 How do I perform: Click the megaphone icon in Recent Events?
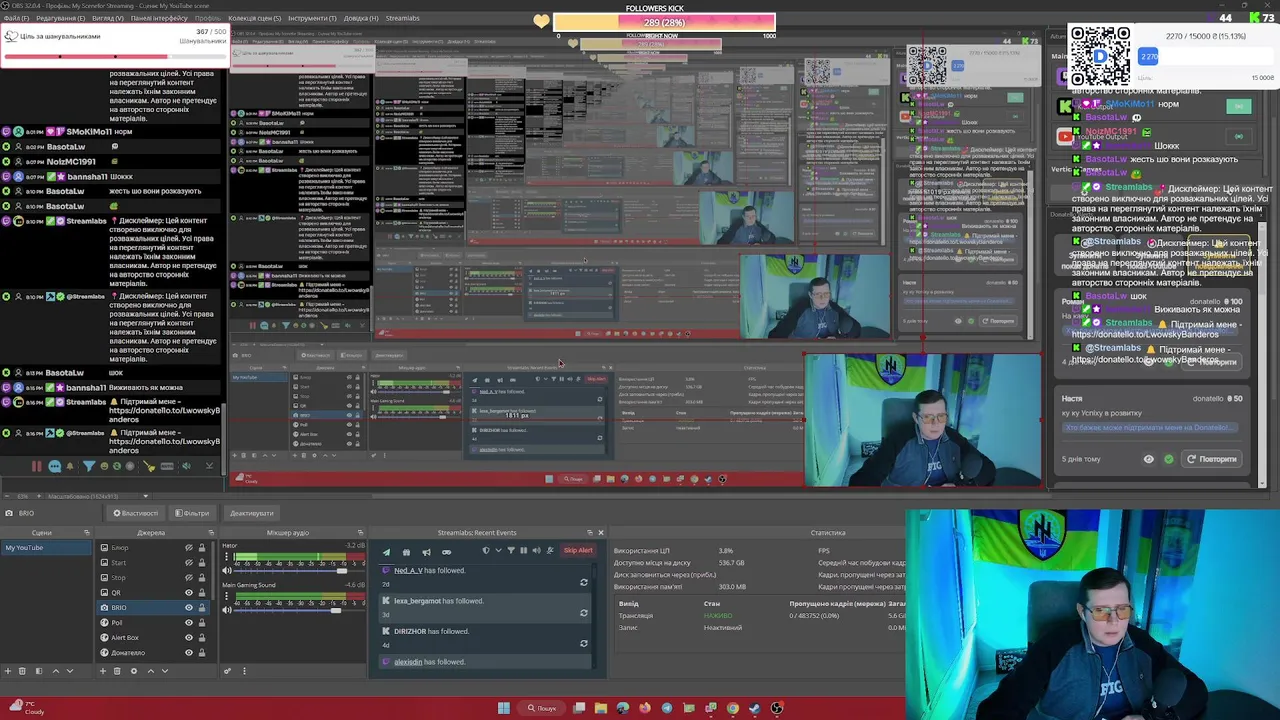(426, 552)
